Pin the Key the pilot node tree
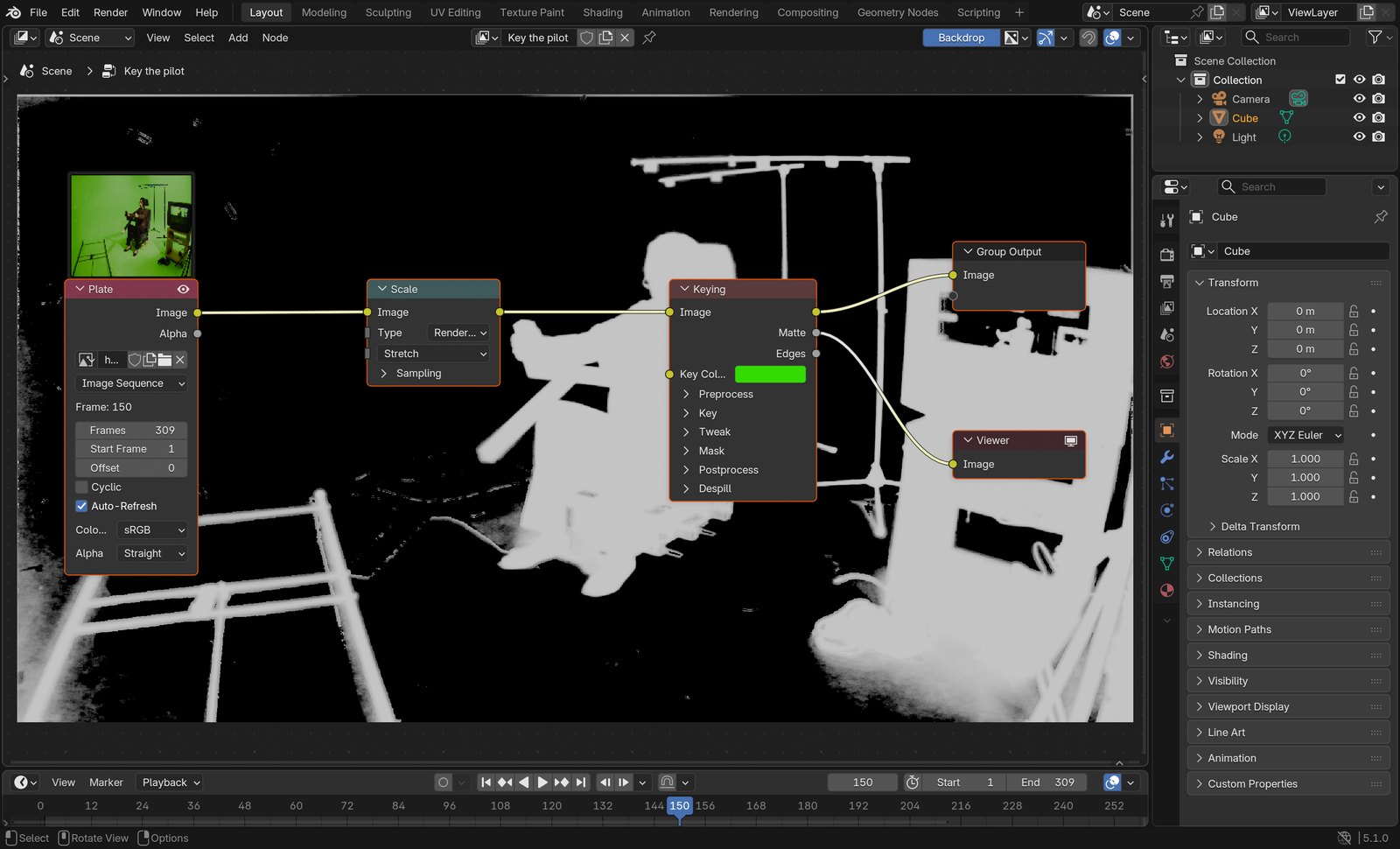The width and height of the screenshot is (1400, 849). (x=649, y=38)
